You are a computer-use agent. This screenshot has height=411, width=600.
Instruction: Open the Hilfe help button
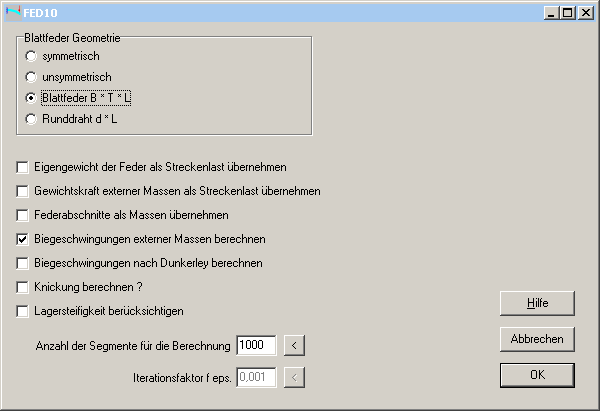point(537,302)
